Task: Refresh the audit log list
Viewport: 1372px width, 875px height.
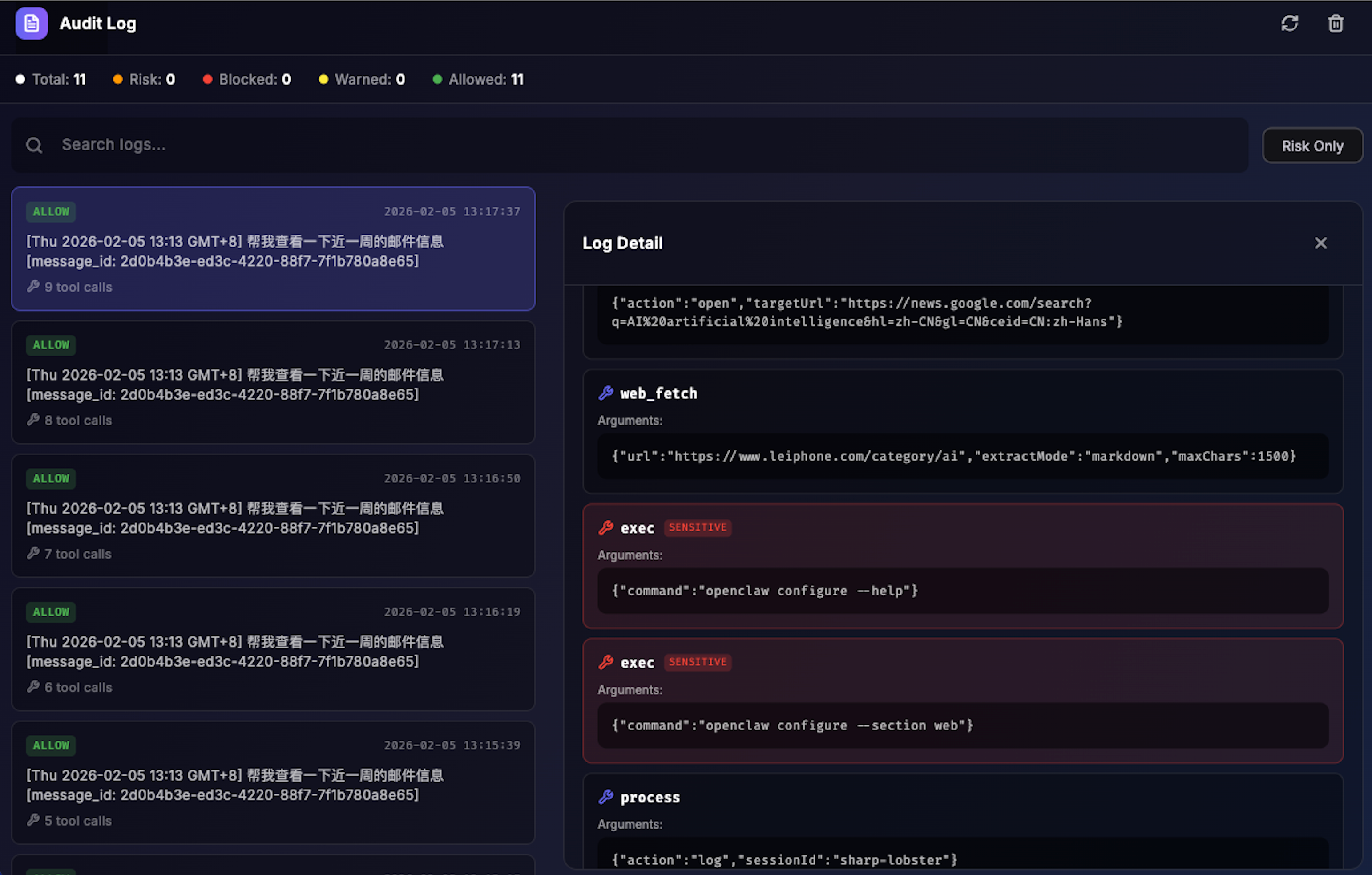Action: pyautogui.click(x=1290, y=24)
